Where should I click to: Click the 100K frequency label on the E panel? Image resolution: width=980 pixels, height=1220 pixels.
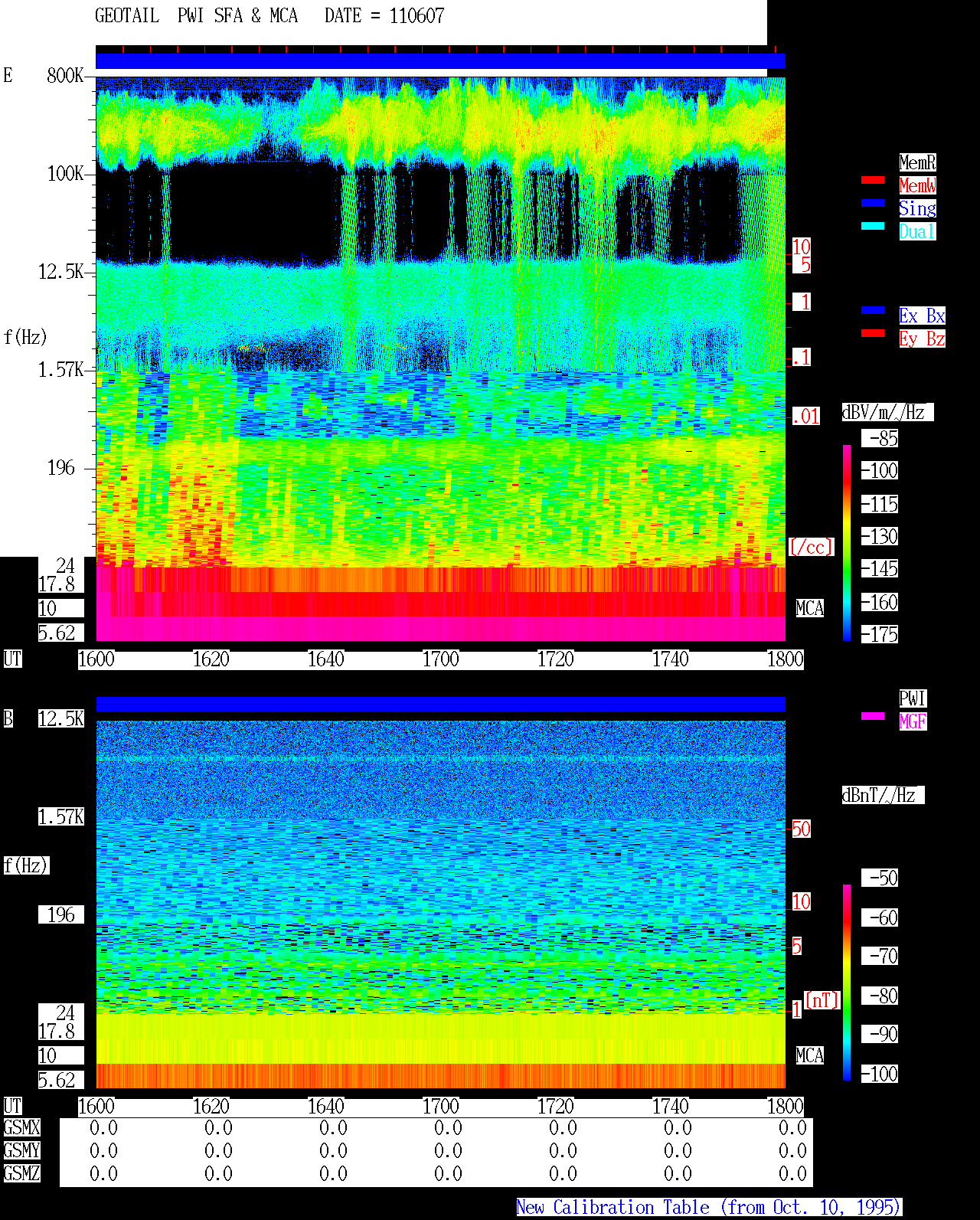(x=66, y=174)
